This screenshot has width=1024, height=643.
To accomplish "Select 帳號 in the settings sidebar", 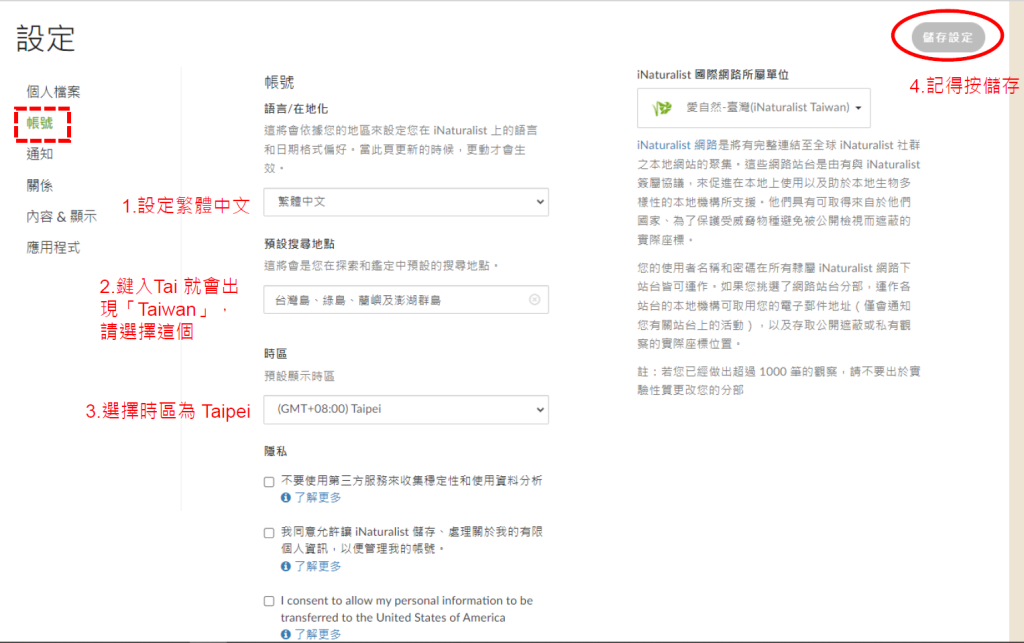I will click(x=40, y=123).
